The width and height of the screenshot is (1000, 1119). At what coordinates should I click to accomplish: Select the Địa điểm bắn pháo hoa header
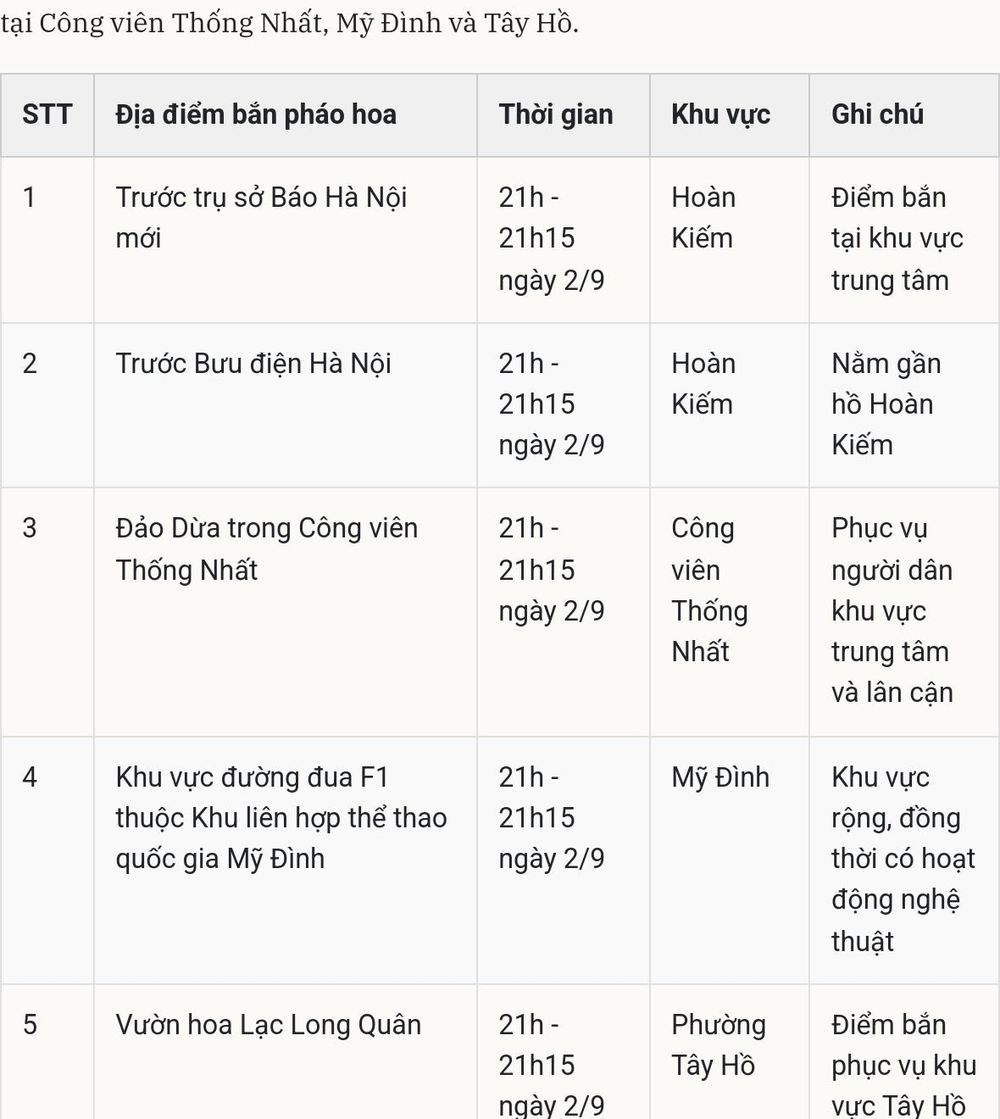(286, 115)
